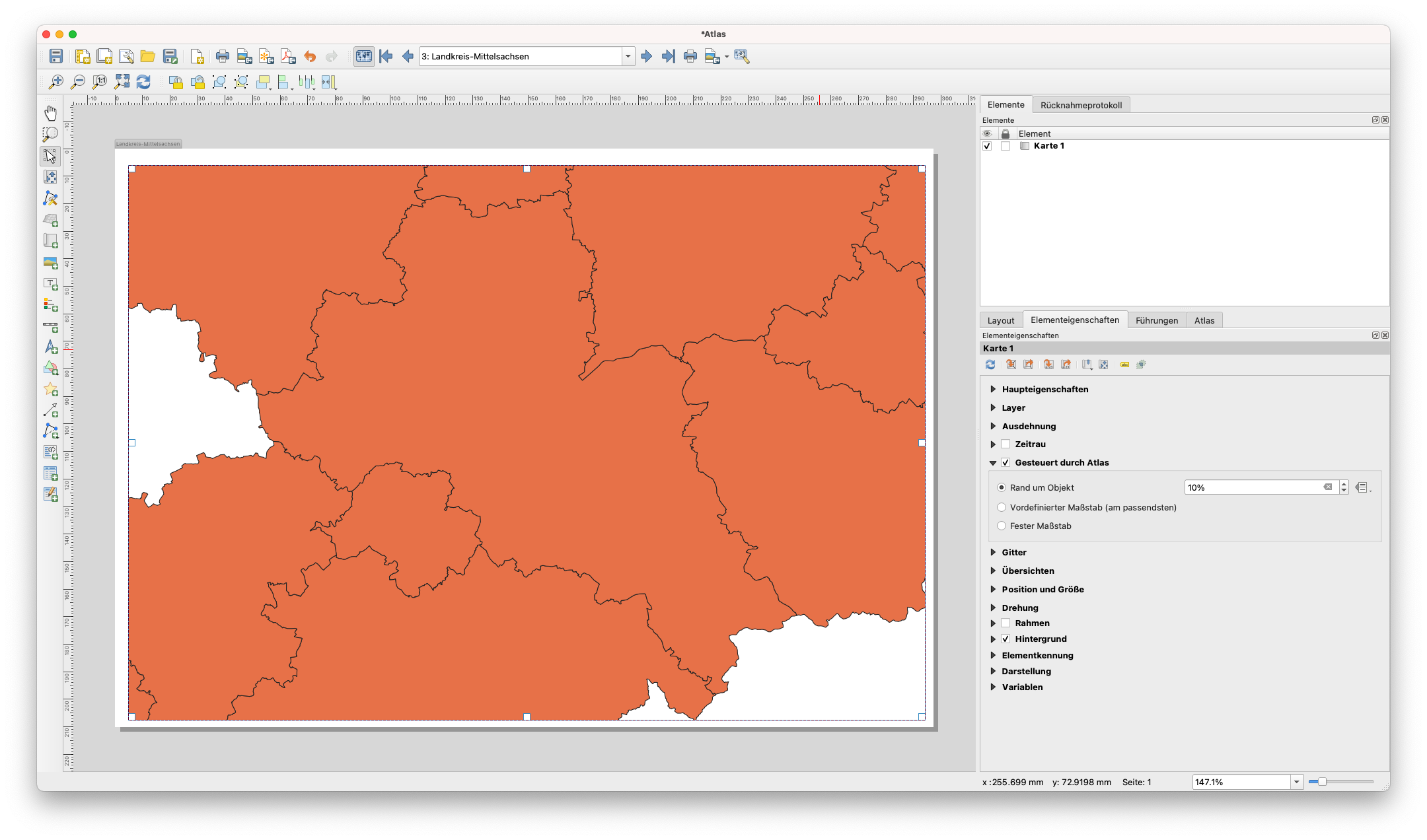The image size is (1427, 840).
Task: Click the margin spinbox stepper arrows
Action: 1344,487
